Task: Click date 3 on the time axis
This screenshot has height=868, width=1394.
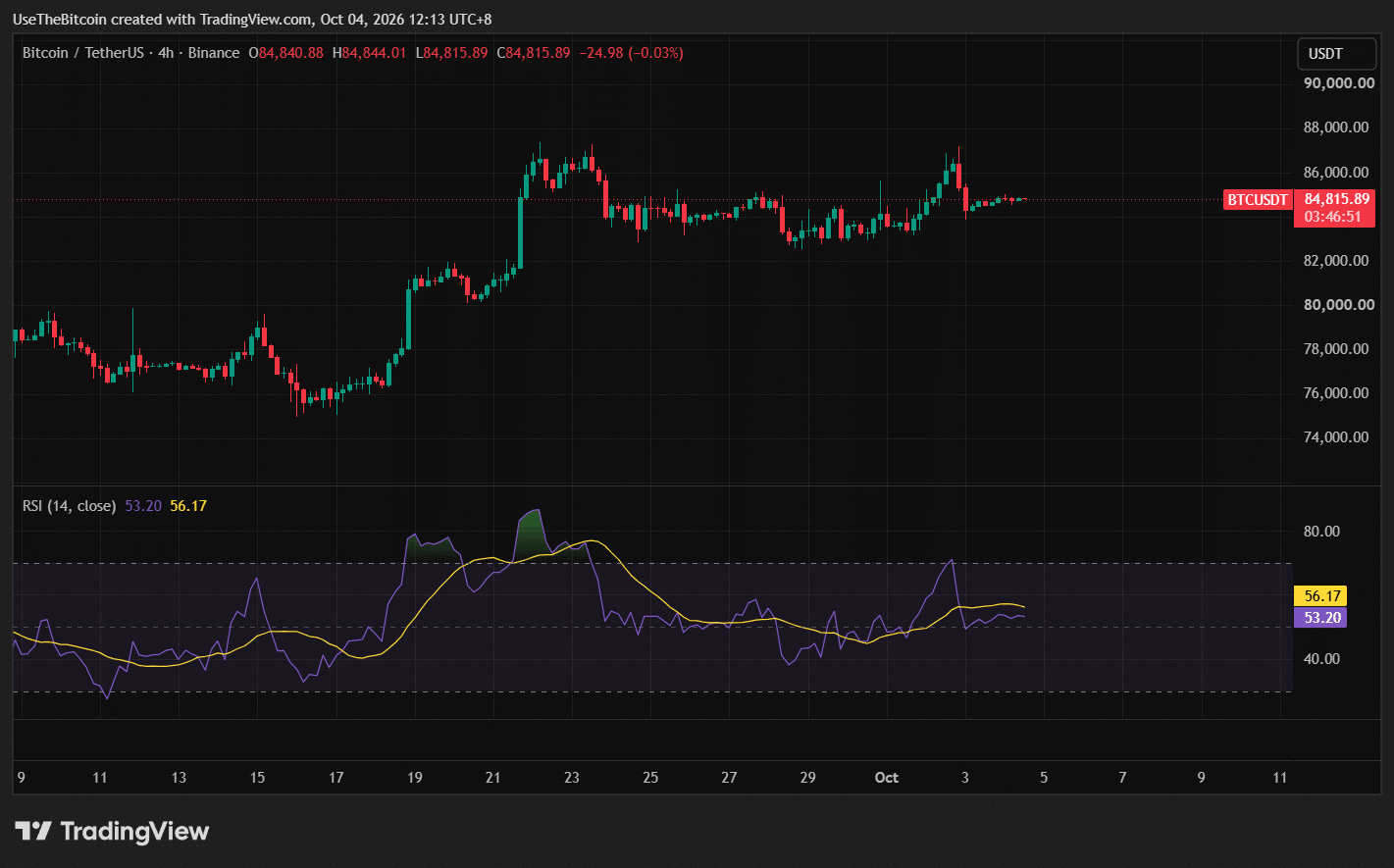Action: [x=965, y=778]
